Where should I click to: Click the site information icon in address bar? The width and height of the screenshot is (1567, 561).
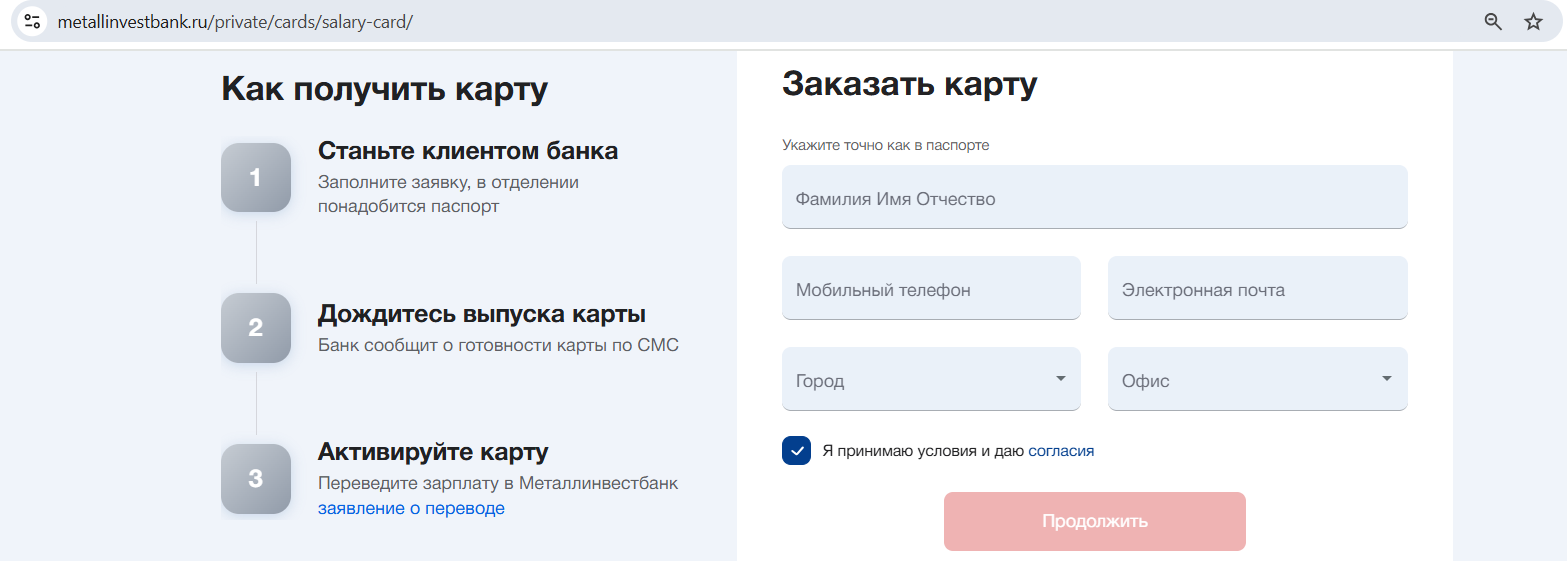(32, 22)
